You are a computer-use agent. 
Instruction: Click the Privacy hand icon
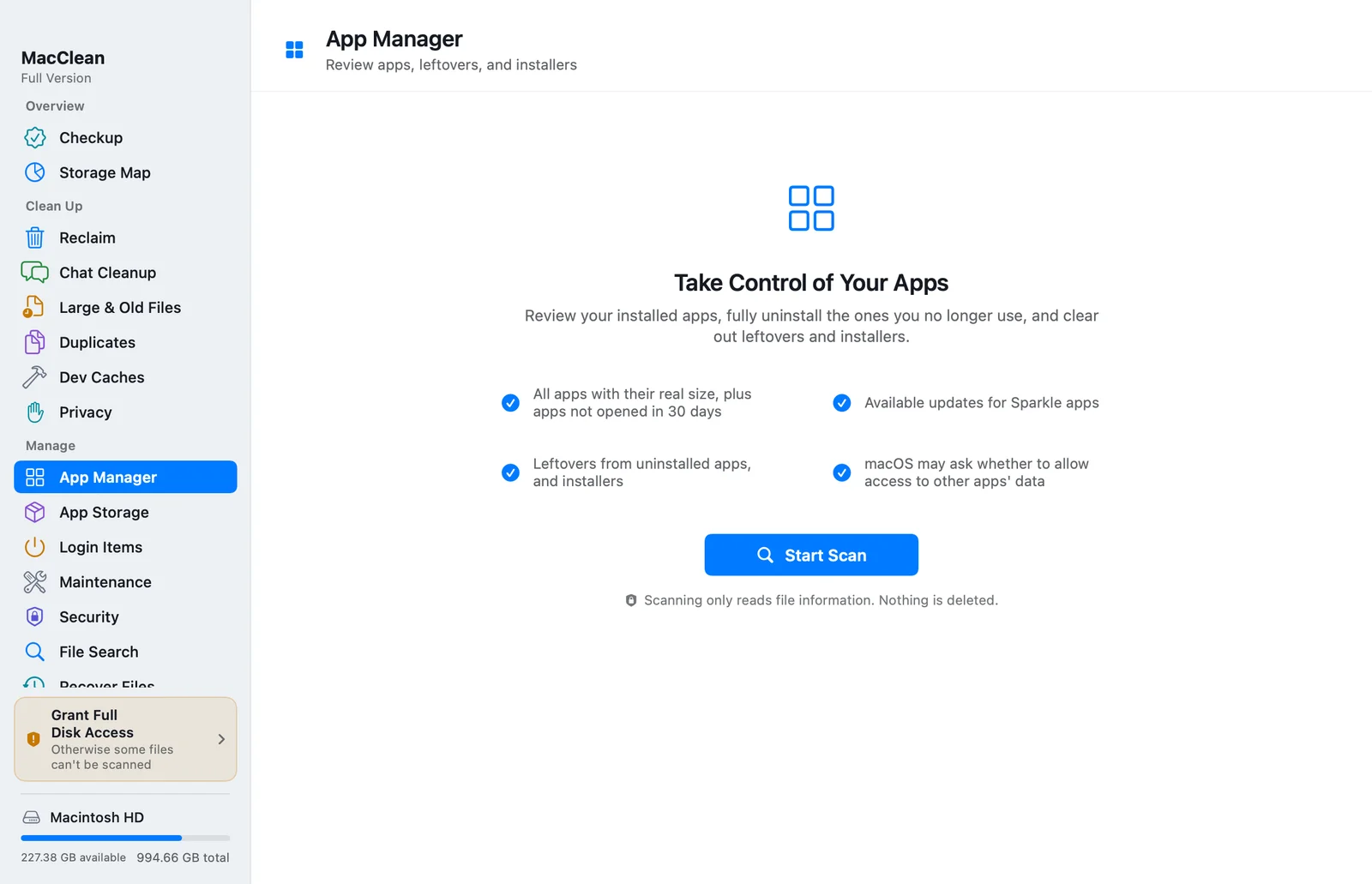click(35, 412)
